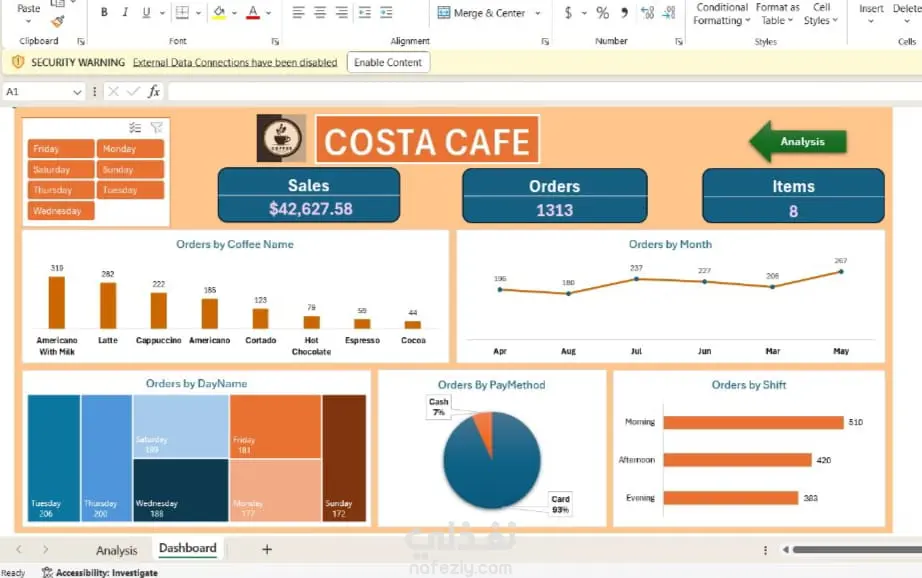Open Font Color dropdown arrow
The image size is (922, 578).
click(269, 13)
